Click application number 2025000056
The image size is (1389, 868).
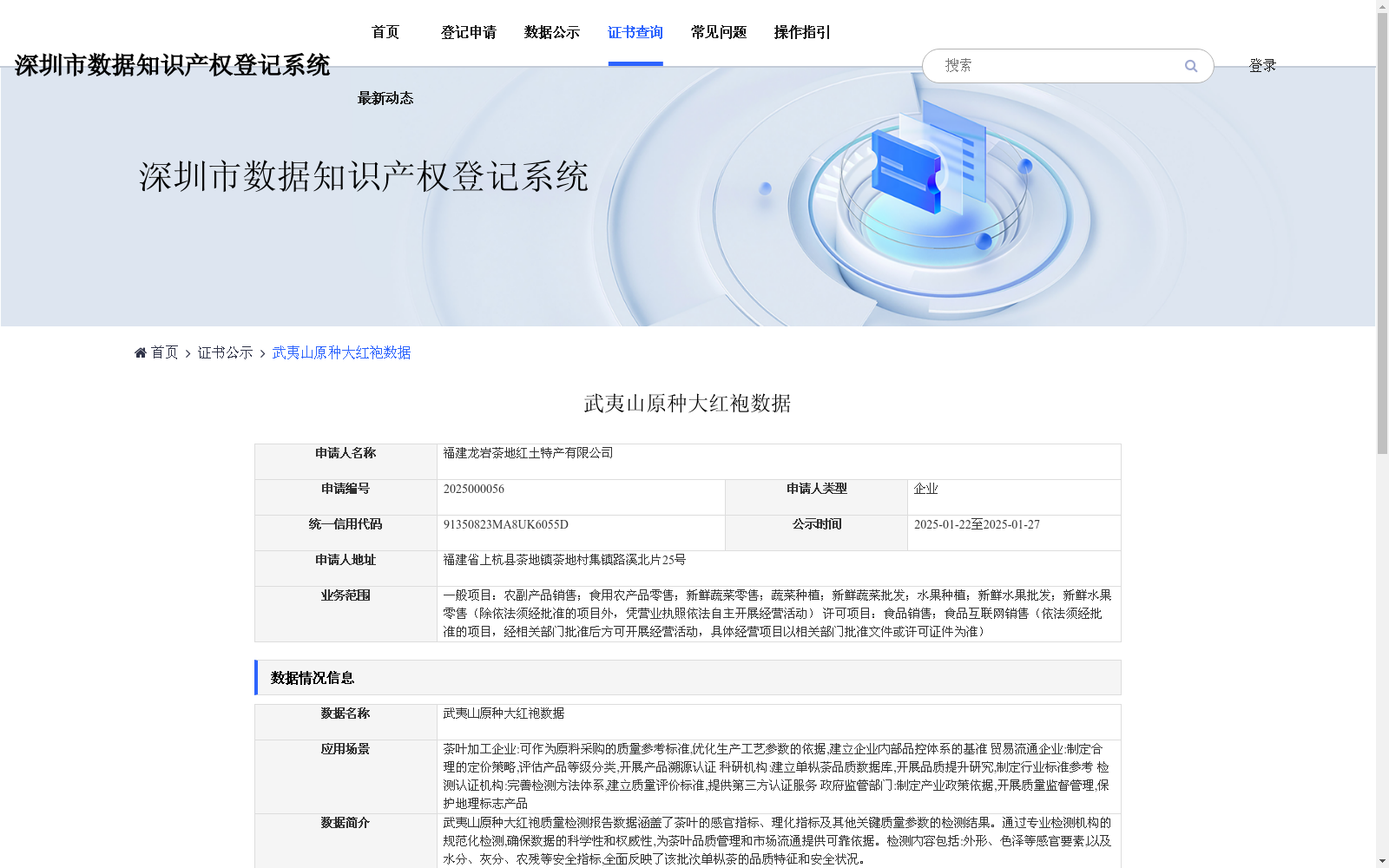[x=474, y=489]
